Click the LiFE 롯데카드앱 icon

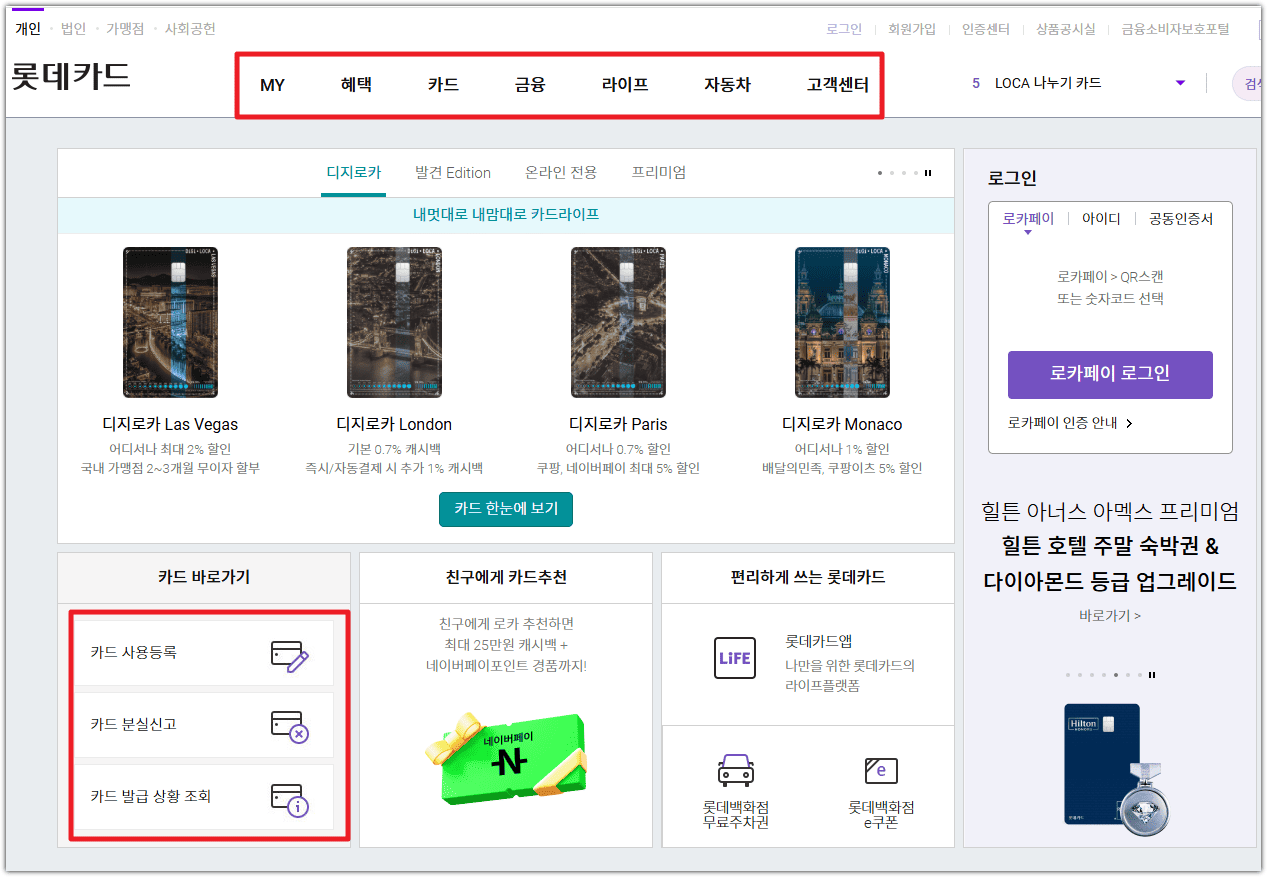click(x=735, y=658)
